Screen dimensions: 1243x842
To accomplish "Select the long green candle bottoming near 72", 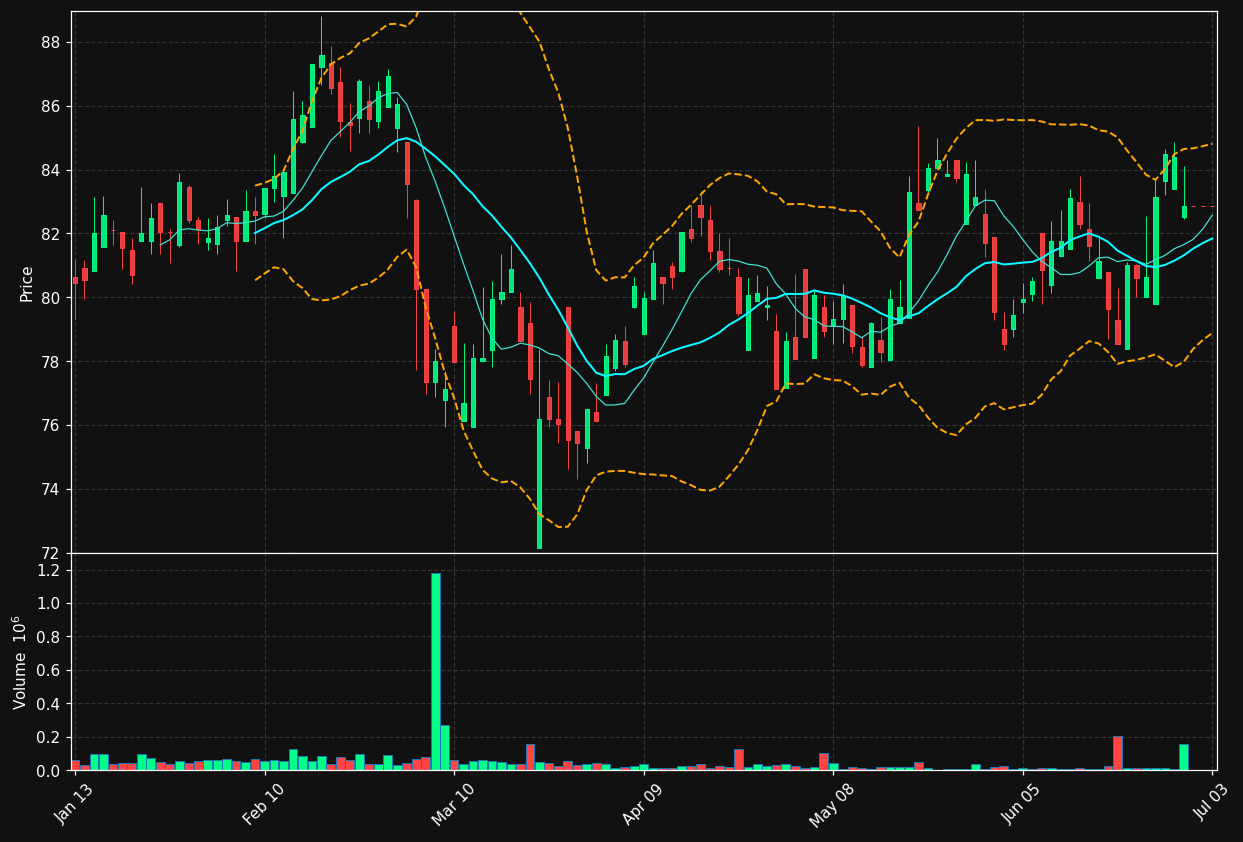I will (539, 484).
